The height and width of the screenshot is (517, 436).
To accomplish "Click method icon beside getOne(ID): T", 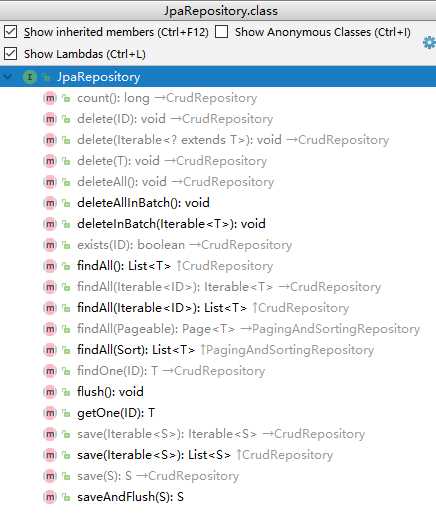I will pyautogui.click(x=50, y=413).
